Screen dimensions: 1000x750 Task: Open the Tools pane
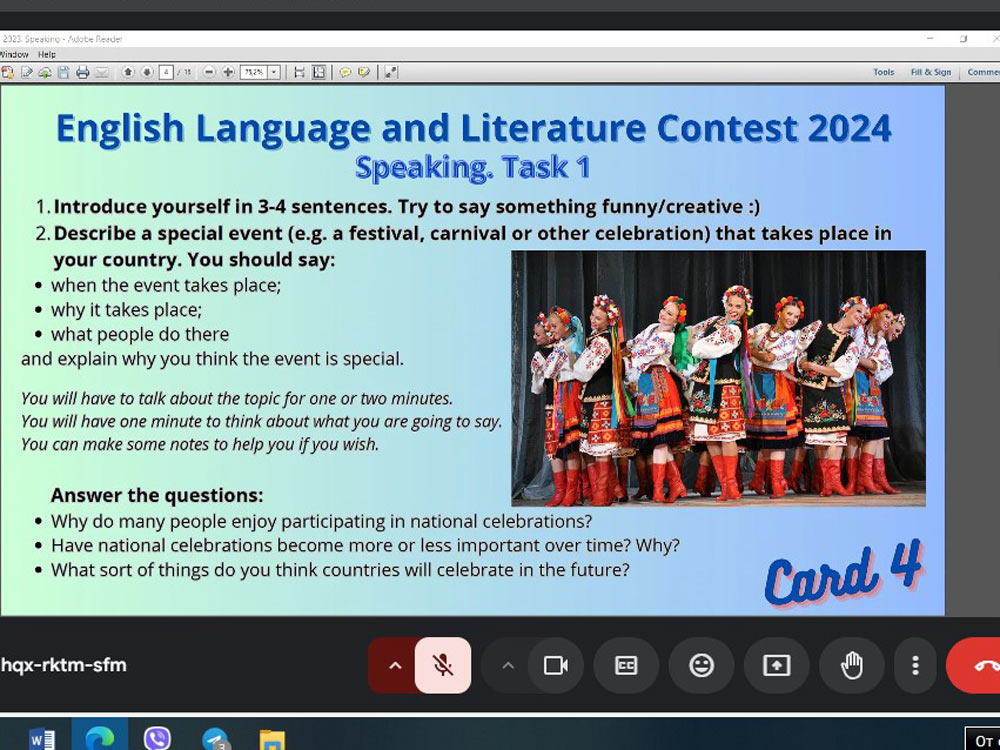tap(883, 72)
